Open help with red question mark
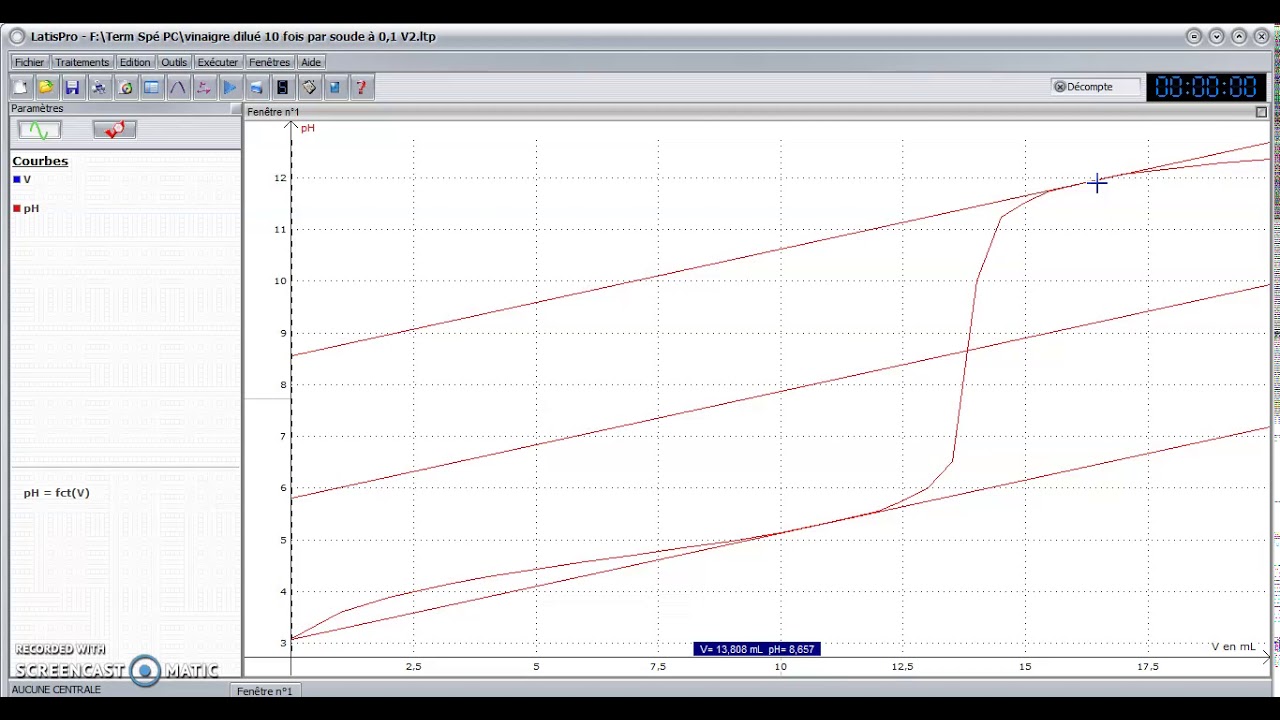This screenshot has height=720, width=1280. click(361, 88)
